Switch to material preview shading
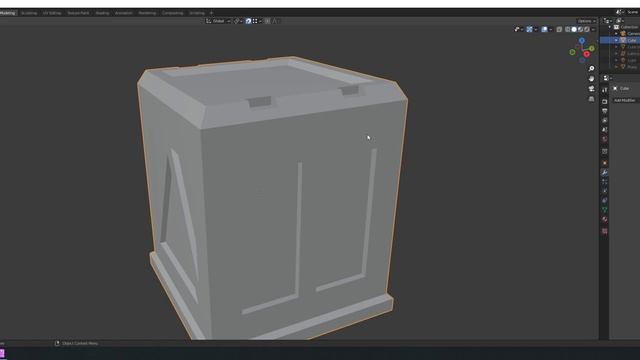 point(580,29)
